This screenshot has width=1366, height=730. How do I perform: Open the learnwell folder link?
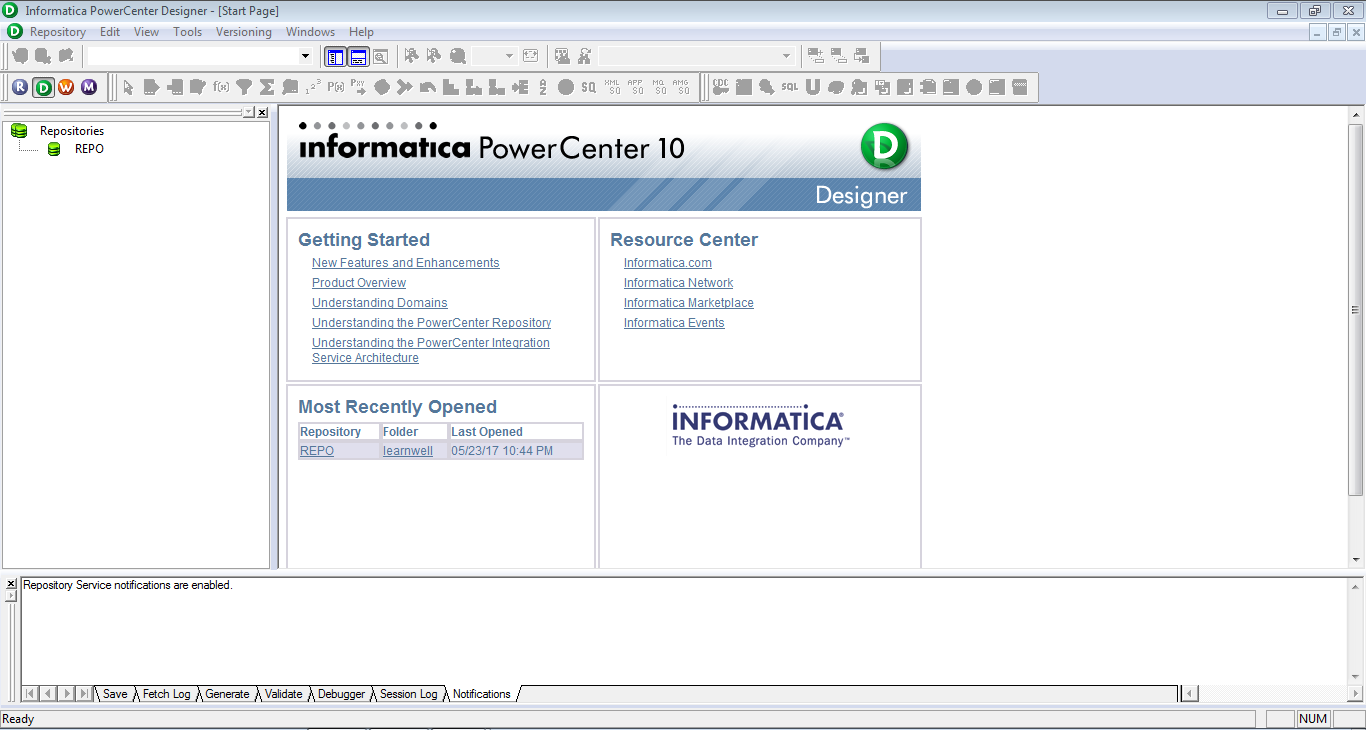coord(408,451)
